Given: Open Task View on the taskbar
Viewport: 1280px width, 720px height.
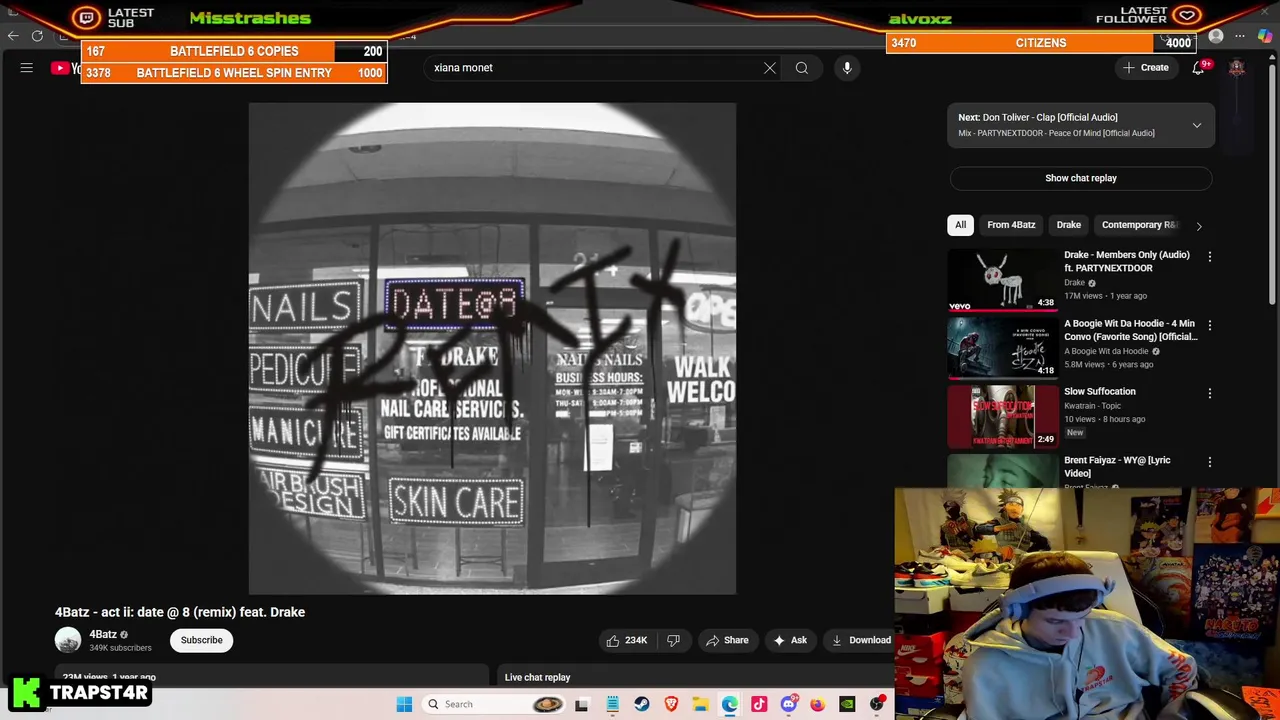Looking at the screenshot, I should 582,704.
